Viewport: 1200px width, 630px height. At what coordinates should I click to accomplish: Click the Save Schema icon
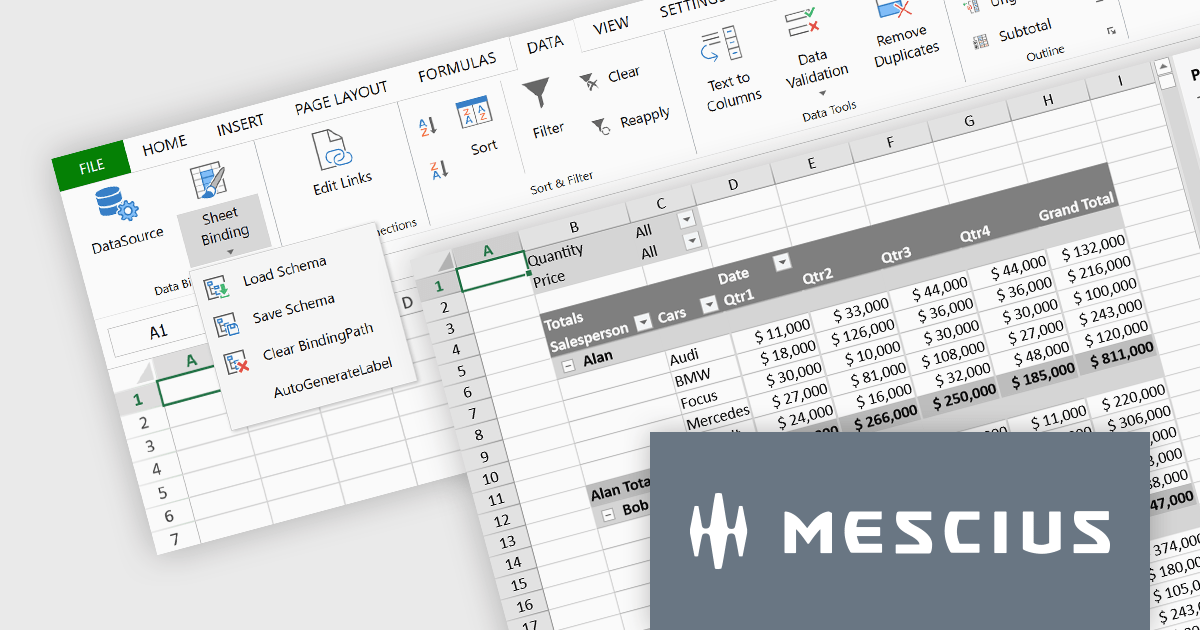pos(227,325)
